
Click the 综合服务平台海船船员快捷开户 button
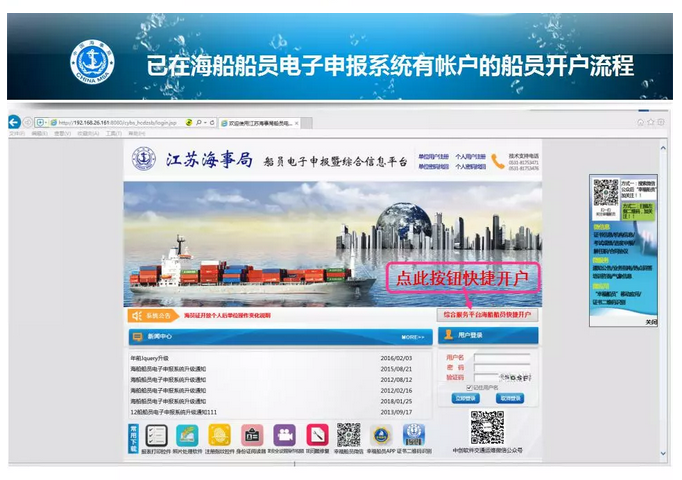tap(487, 314)
